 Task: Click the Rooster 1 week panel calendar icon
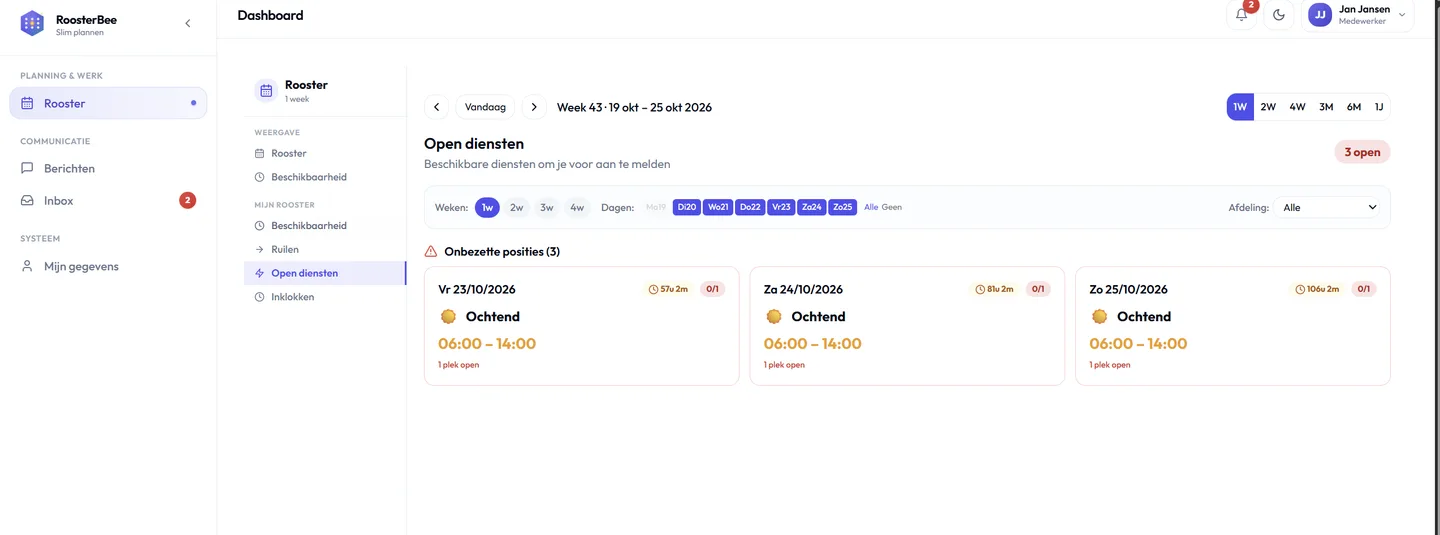266,91
